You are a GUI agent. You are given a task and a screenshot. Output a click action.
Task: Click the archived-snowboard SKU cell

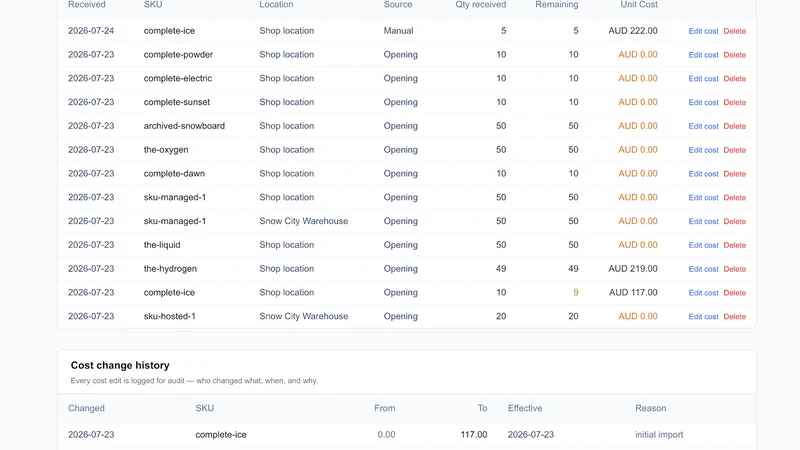pyautogui.click(x=184, y=126)
